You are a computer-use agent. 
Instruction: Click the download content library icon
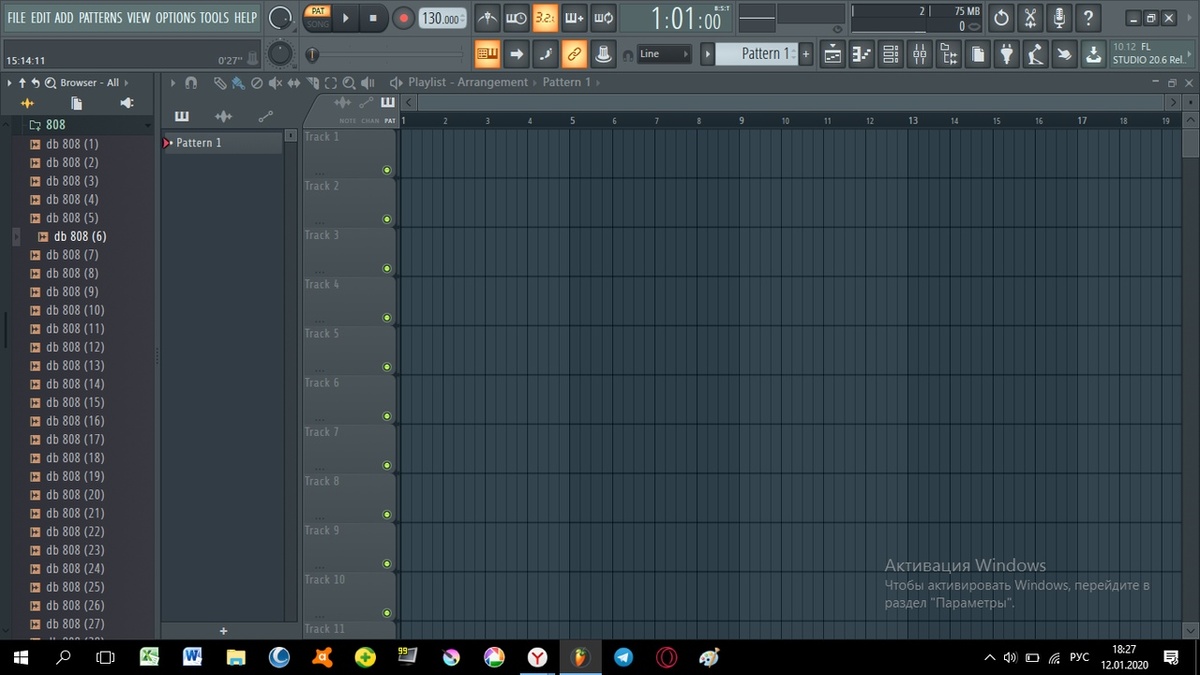(x=1094, y=54)
